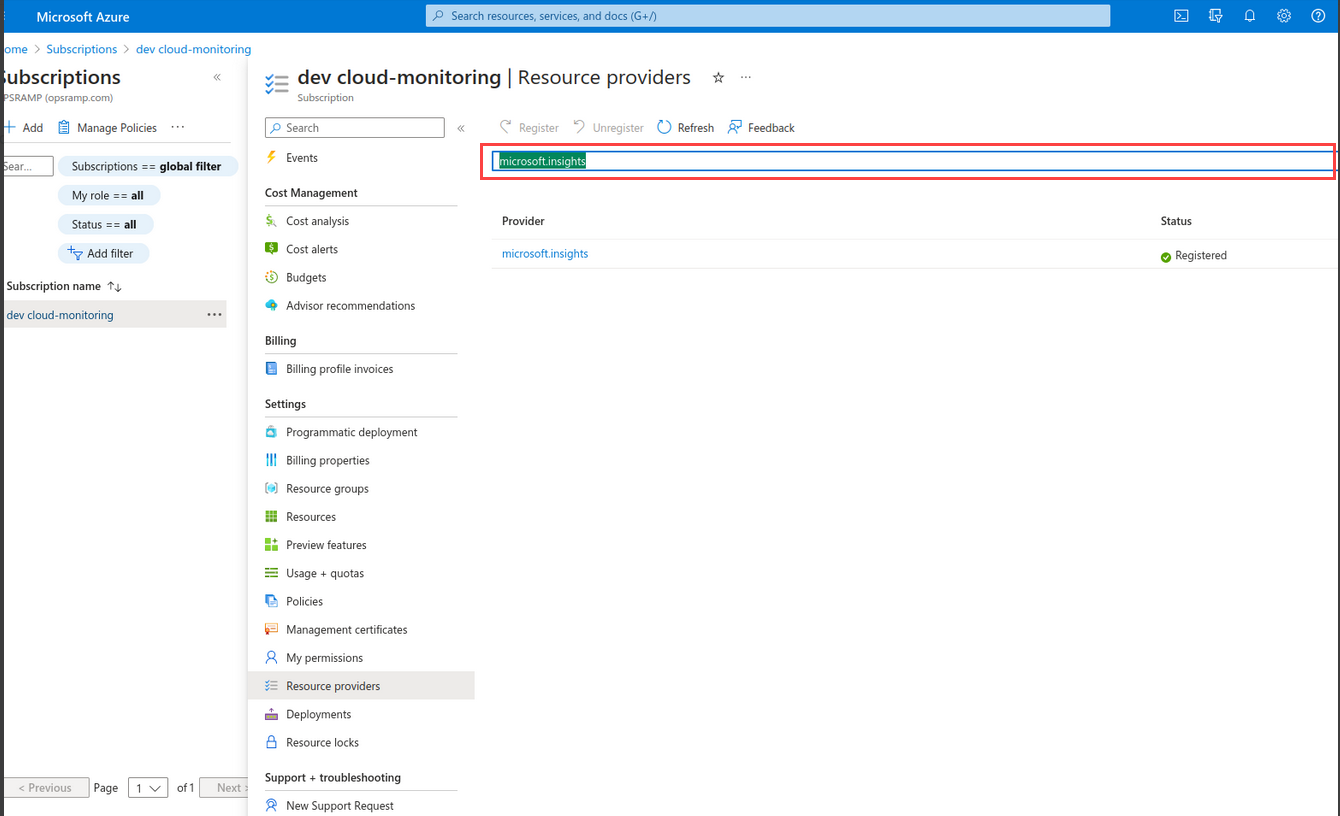
Task: Click Microsoft Azure logo text
Action: click(83, 17)
